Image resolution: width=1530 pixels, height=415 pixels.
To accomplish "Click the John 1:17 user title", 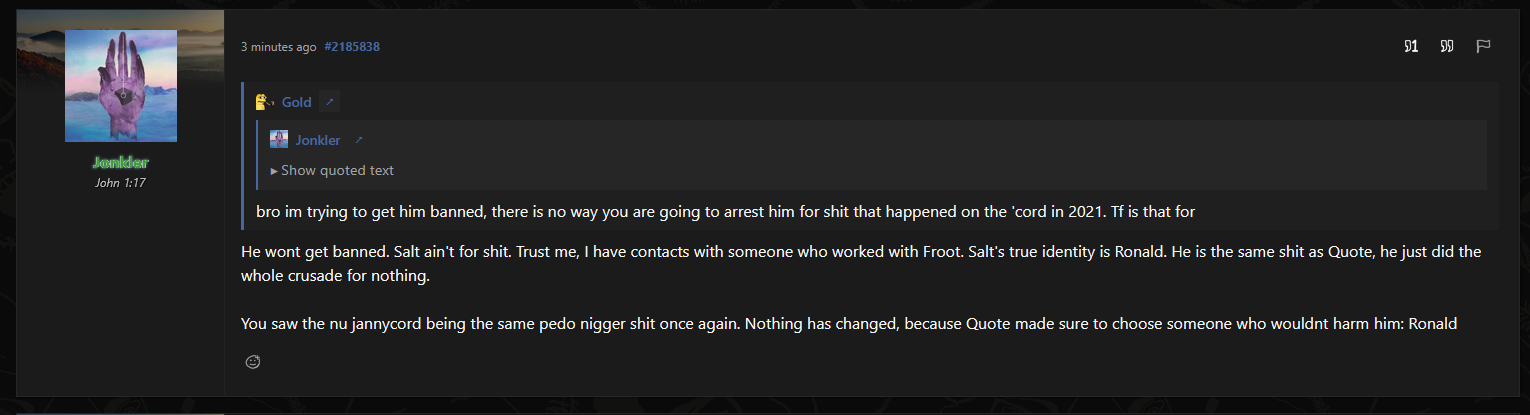I will [x=121, y=183].
